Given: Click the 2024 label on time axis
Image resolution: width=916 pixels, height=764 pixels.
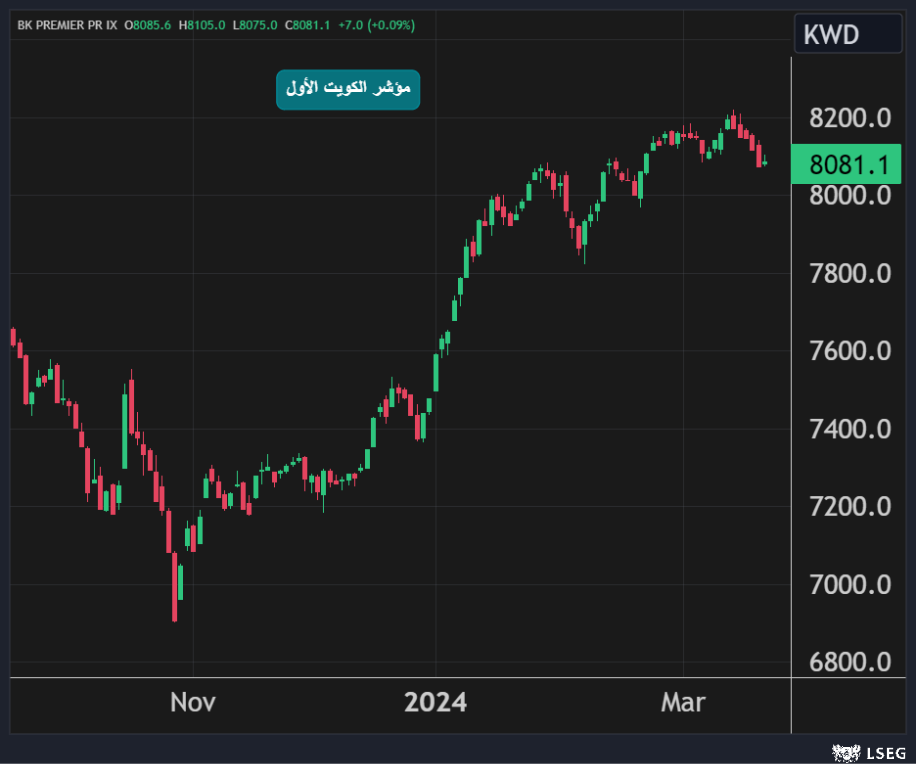Looking at the screenshot, I should [x=435, y=702].
